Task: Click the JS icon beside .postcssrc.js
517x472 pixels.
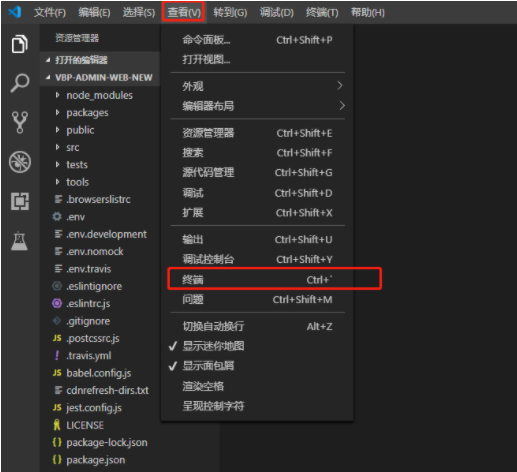Action: (57, 338)
